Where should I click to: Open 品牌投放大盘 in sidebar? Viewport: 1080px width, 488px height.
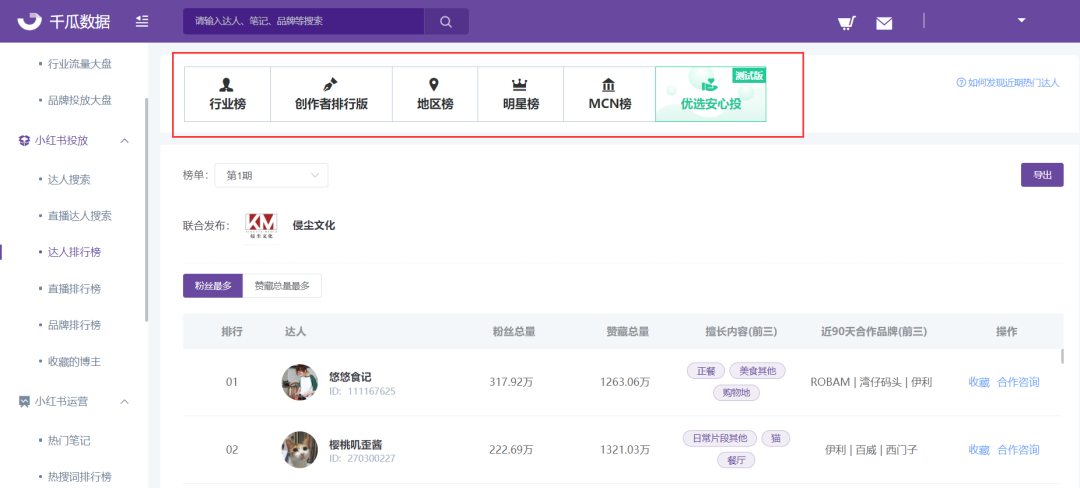[x=79, y=100]
